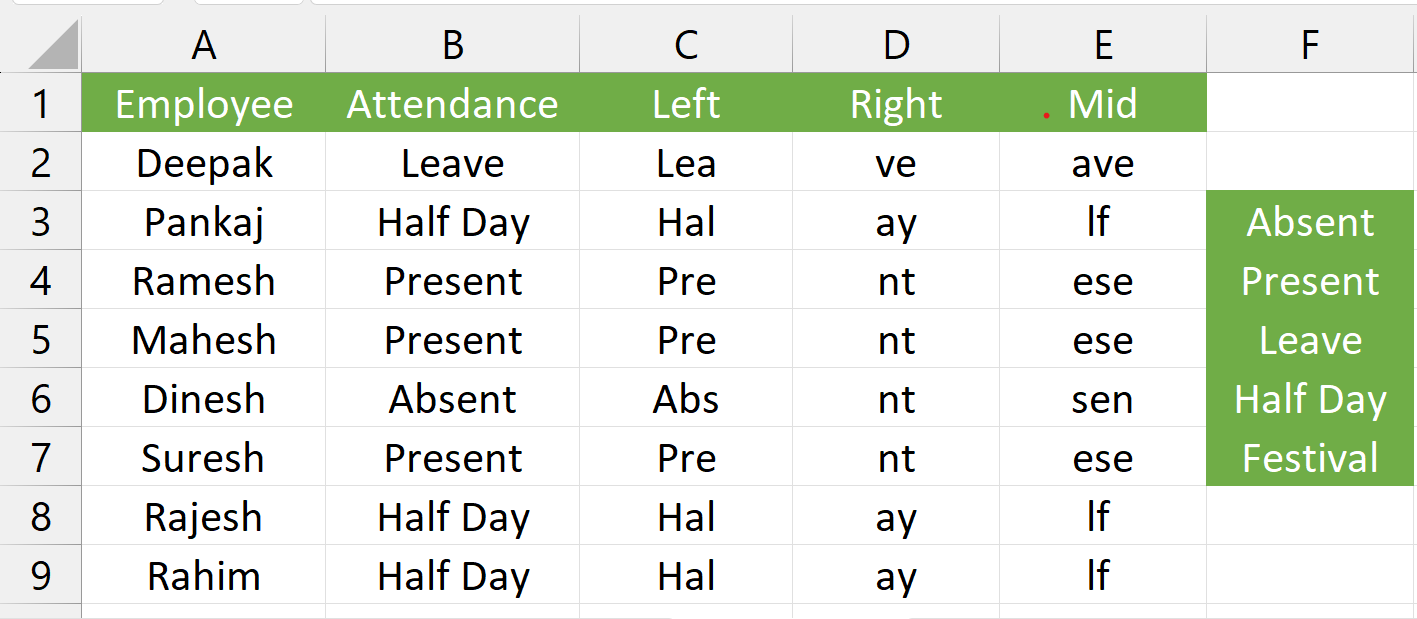Select the "Abs" cell in Left column
This screenshot has height=619, width=1417.
click(x=686, y=399)
